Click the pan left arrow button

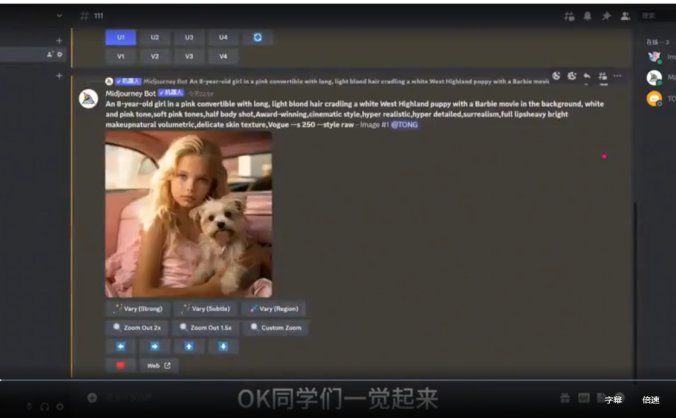pyautogui.click(x=120, y=346)
